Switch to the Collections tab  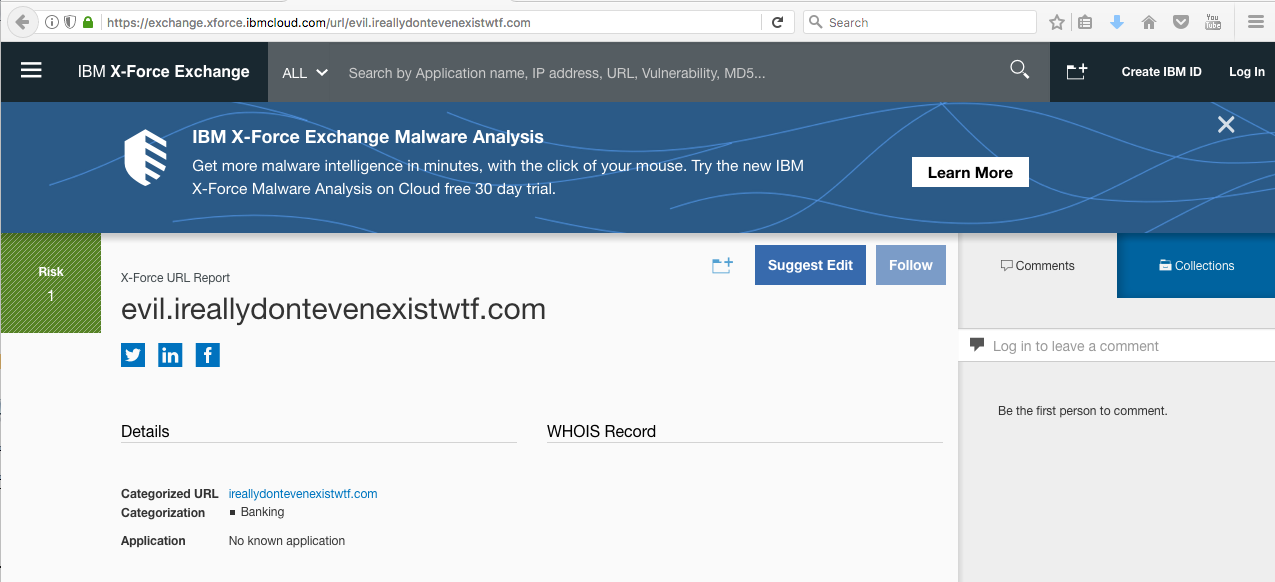point(1196,266)
